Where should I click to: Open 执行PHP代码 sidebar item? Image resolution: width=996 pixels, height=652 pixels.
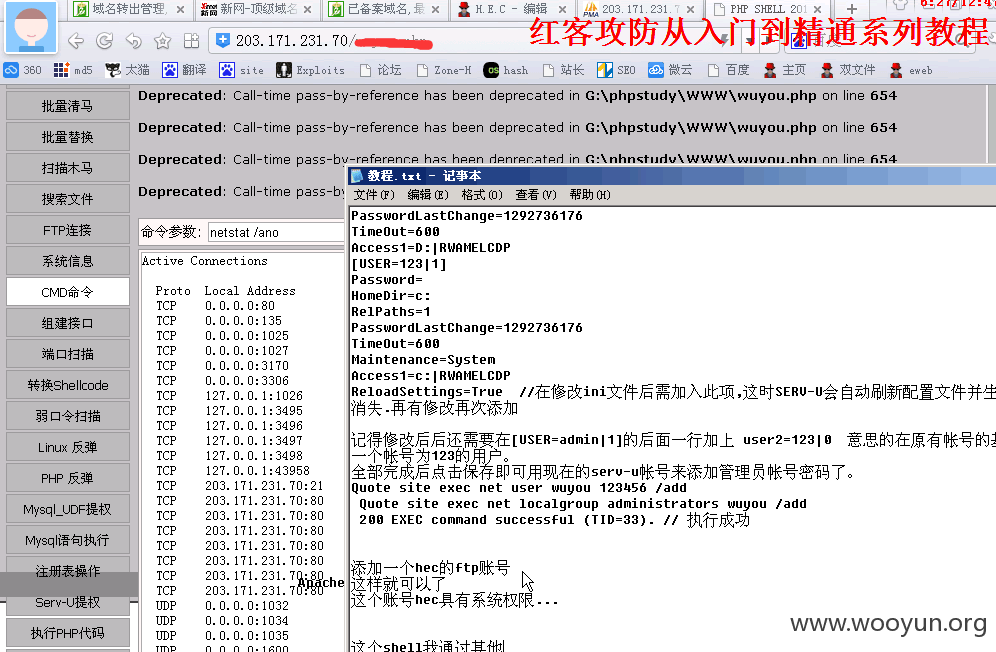tap(68, 634)
